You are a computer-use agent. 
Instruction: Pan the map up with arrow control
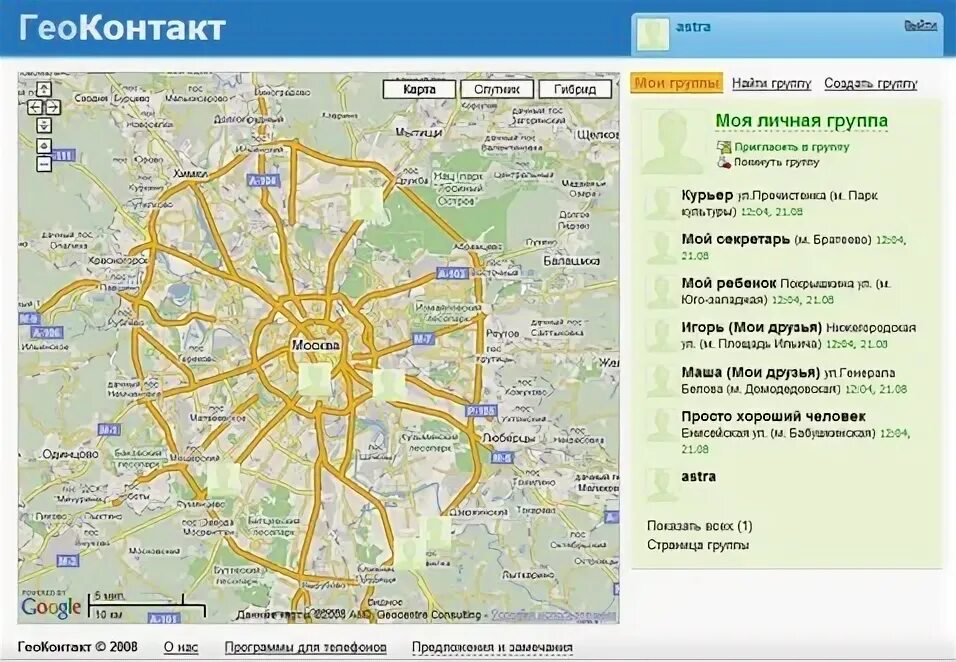(44, 89)
